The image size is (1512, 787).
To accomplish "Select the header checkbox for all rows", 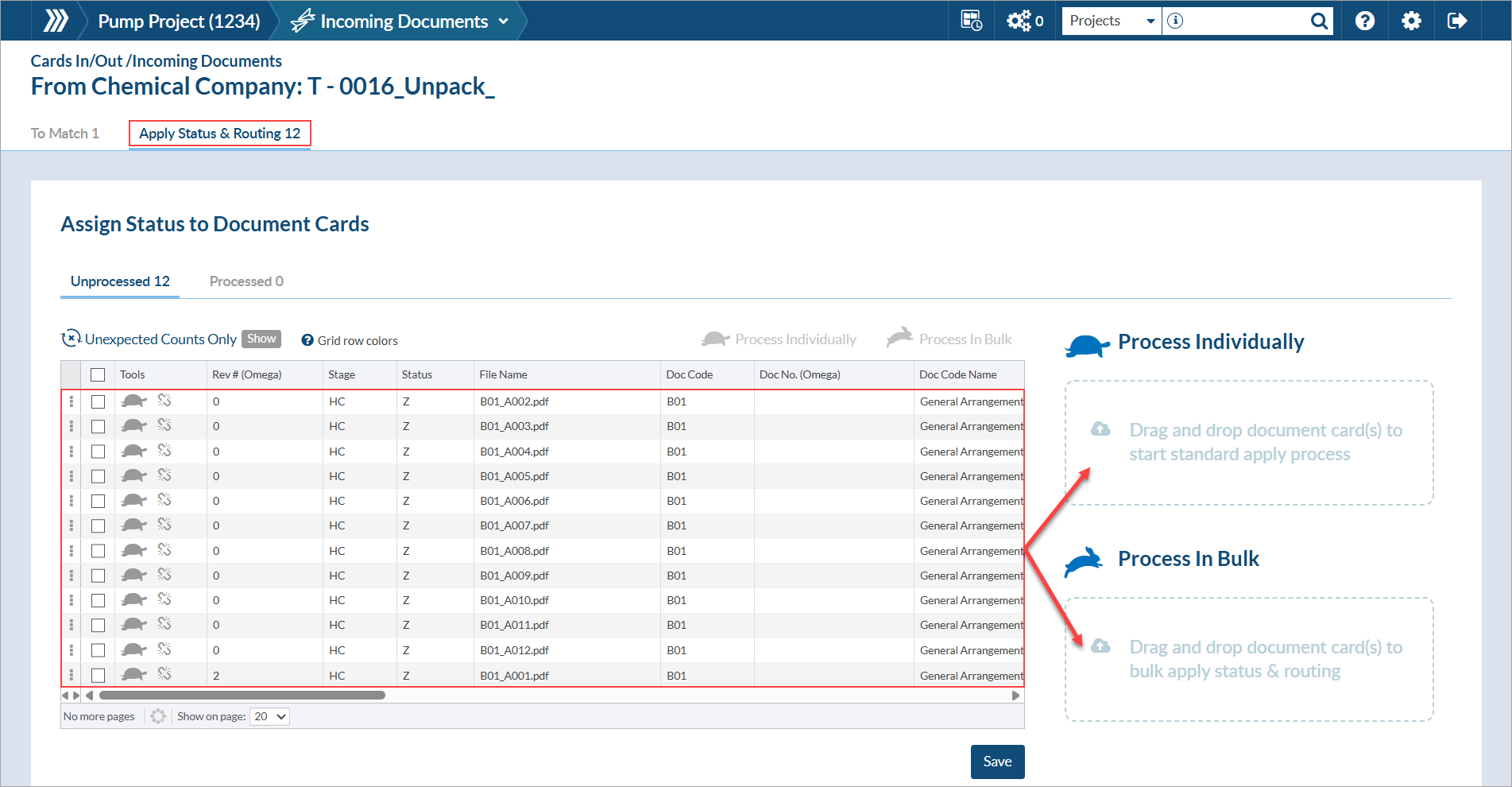I will pos(98,374).
